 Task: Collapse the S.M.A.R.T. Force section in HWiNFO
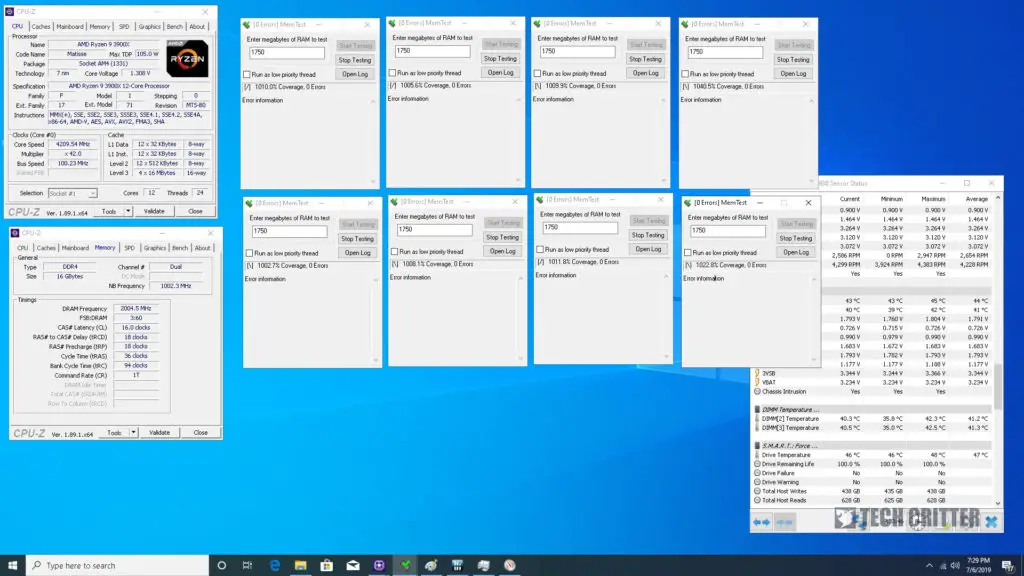[x=757, y=445]
